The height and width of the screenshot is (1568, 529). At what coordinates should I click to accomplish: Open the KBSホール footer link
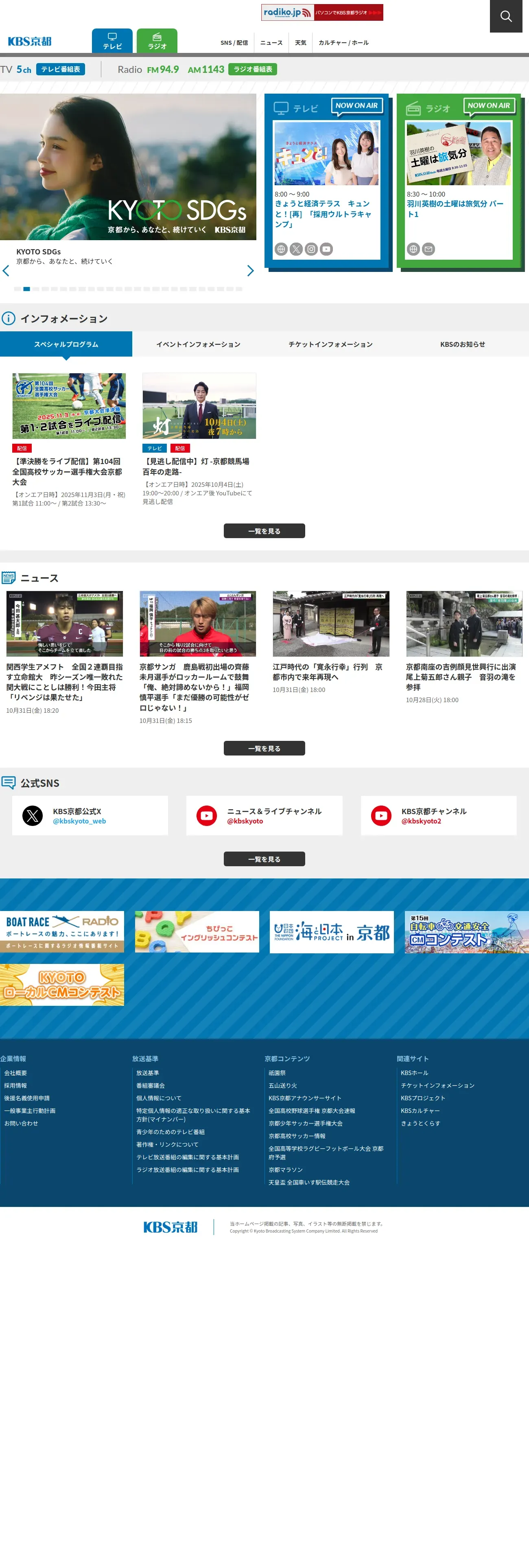click(415, 1073)
